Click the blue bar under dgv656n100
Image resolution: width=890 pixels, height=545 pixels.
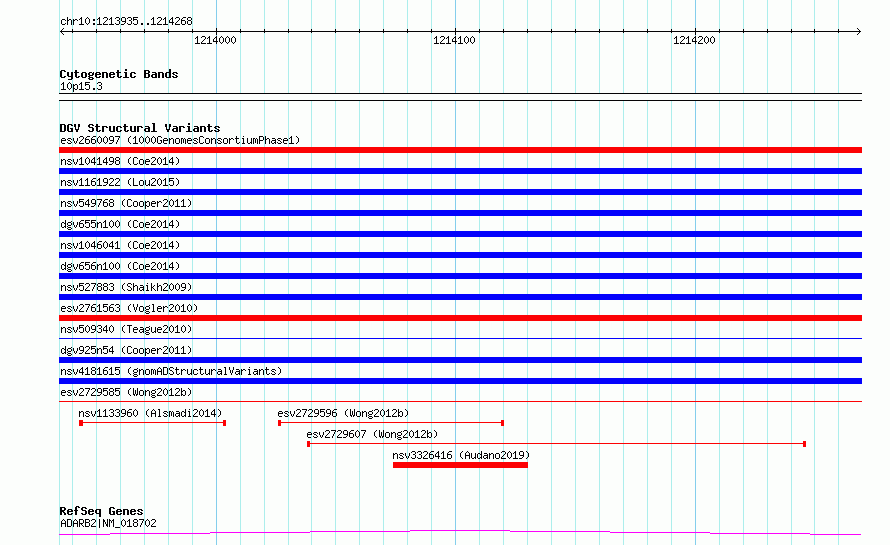point(460,276)
